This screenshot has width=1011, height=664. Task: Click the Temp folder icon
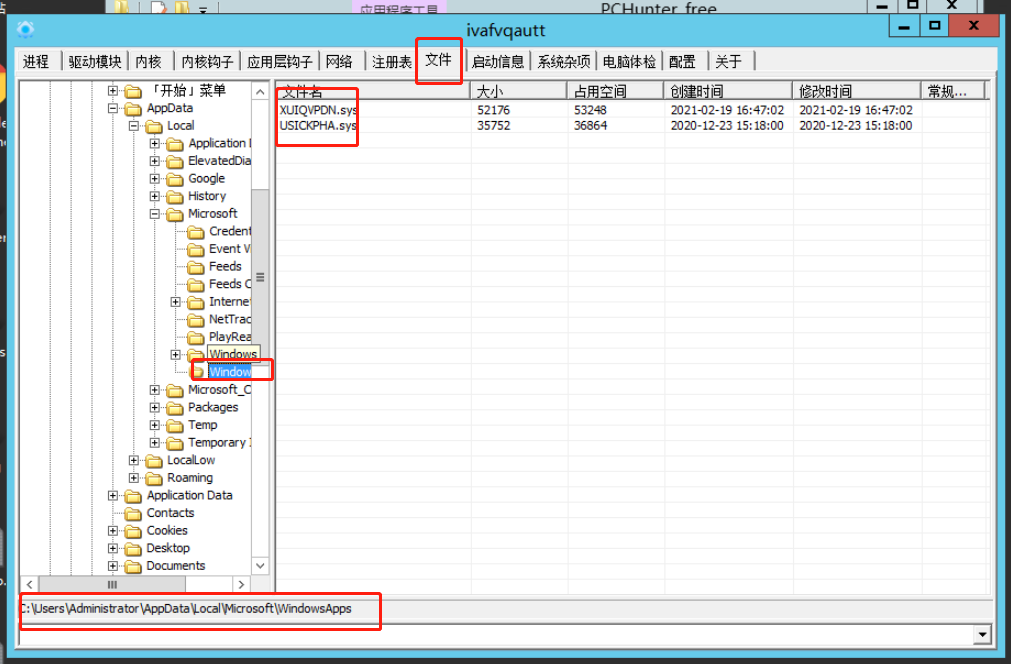tap(175, 425)
